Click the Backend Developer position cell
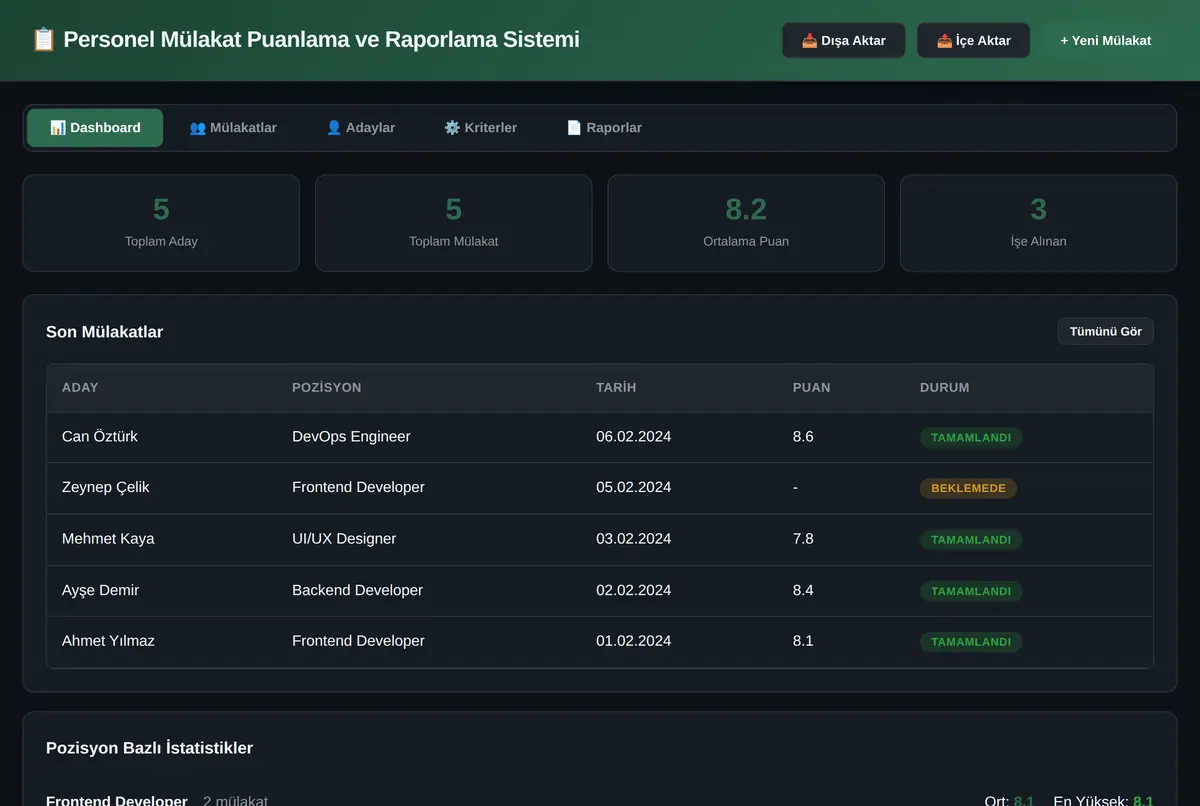The image size is (1200, 806). [357, 590]
